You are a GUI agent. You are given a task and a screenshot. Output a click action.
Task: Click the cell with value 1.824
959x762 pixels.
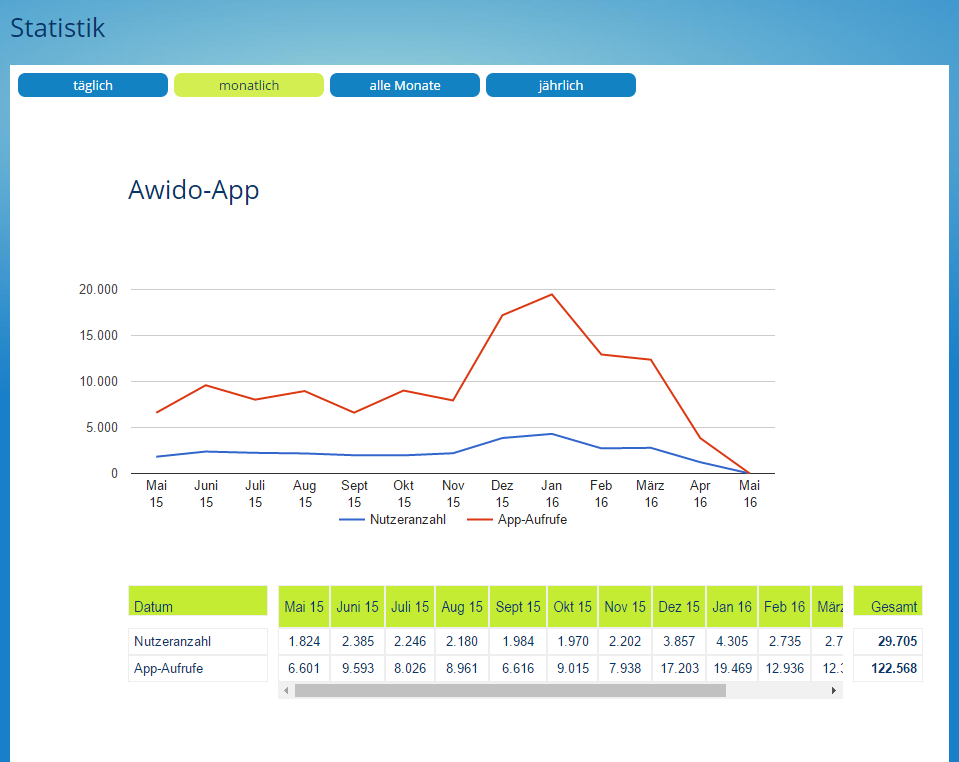[x=304, y=642]
